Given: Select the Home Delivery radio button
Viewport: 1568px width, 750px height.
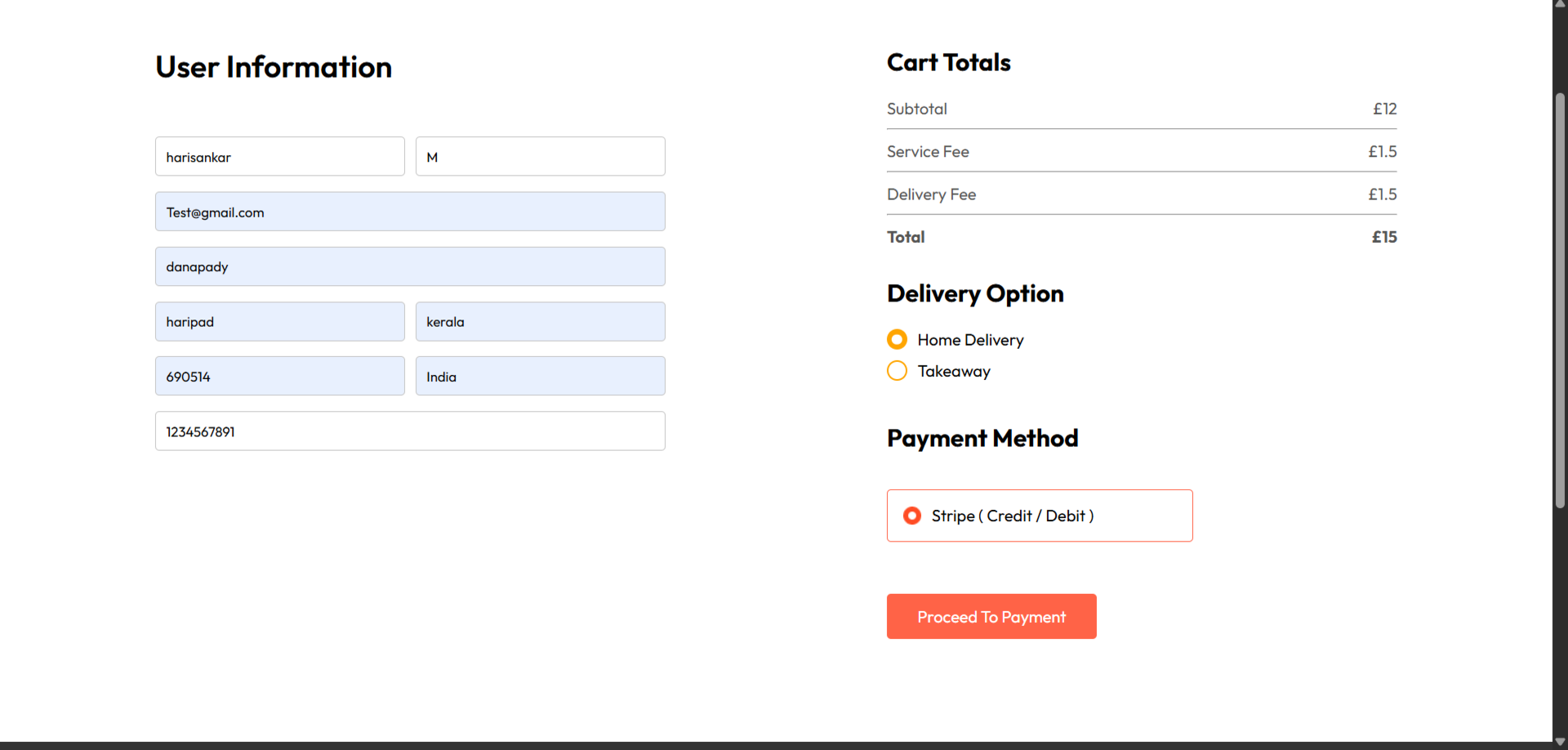Looking at the screenshot, I should (897, 339).
